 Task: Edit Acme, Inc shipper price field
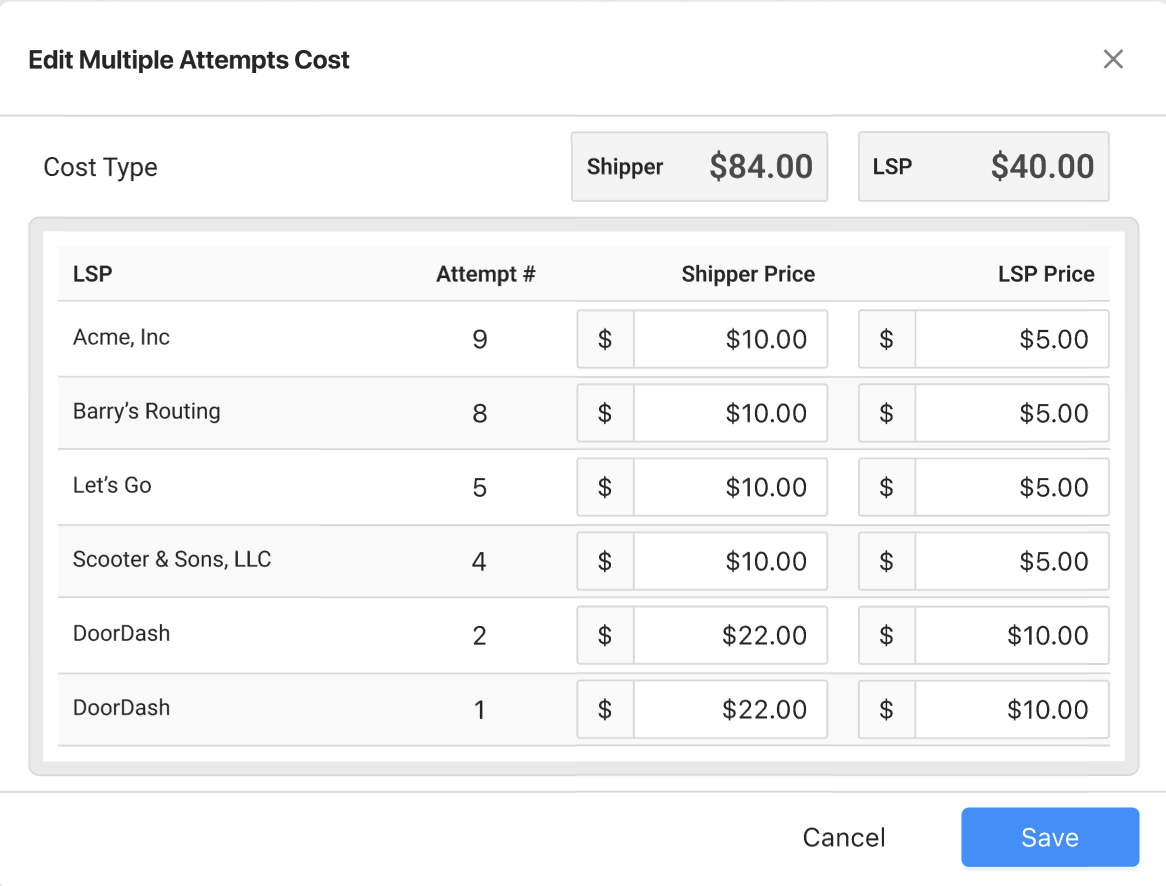730,339
